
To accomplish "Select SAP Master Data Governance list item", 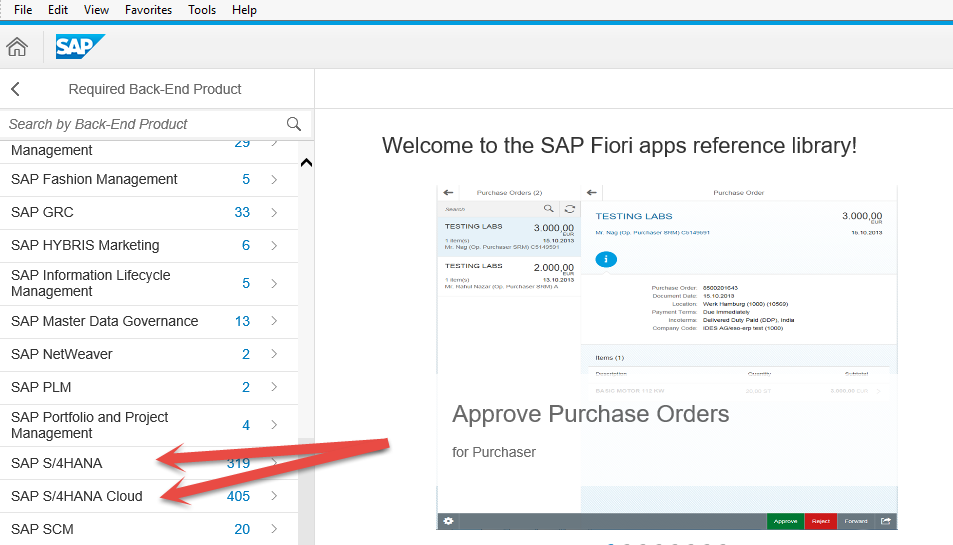I will 149,321.
